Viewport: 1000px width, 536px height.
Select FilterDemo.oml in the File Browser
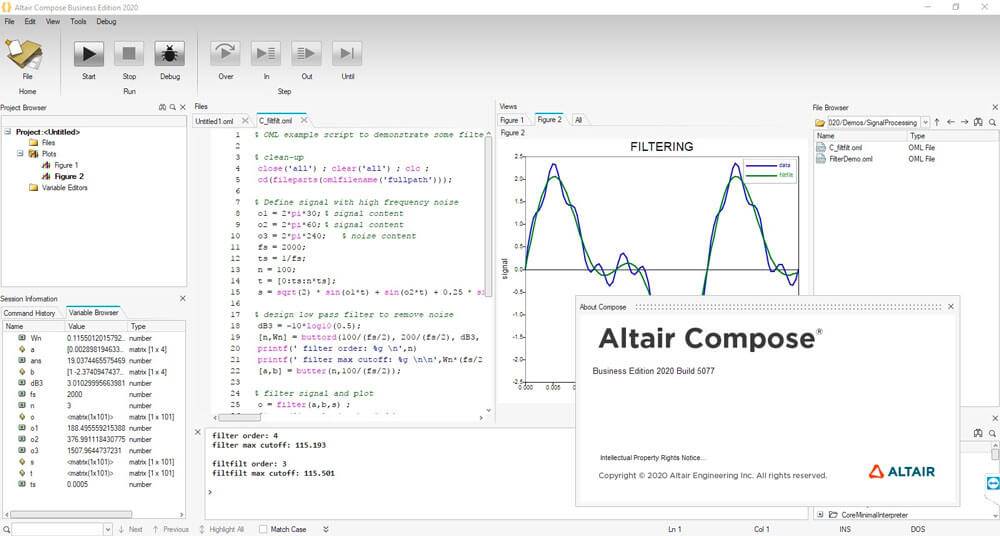click(x=850, y=159)
